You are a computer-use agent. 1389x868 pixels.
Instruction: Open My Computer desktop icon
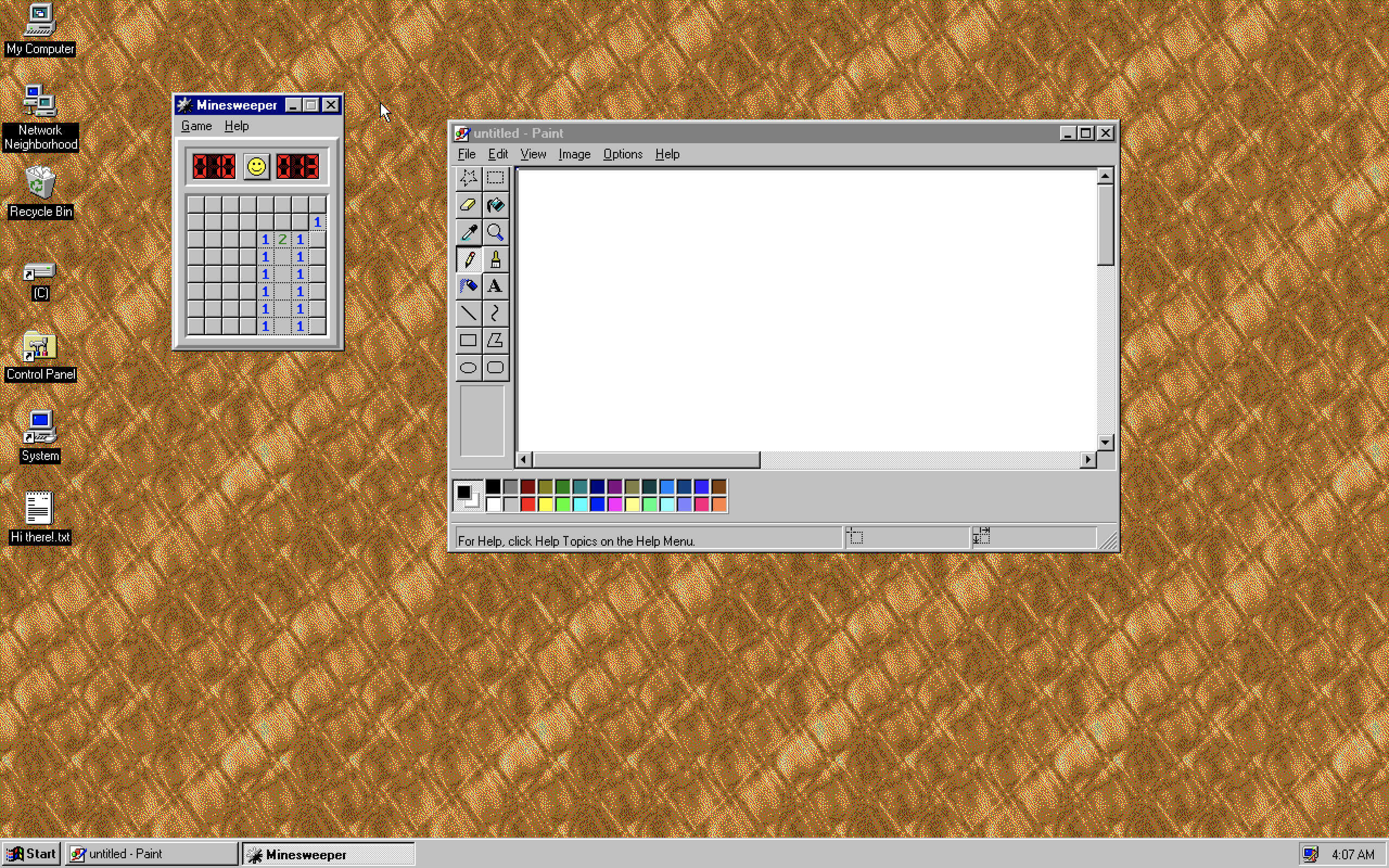coord(40,30)
